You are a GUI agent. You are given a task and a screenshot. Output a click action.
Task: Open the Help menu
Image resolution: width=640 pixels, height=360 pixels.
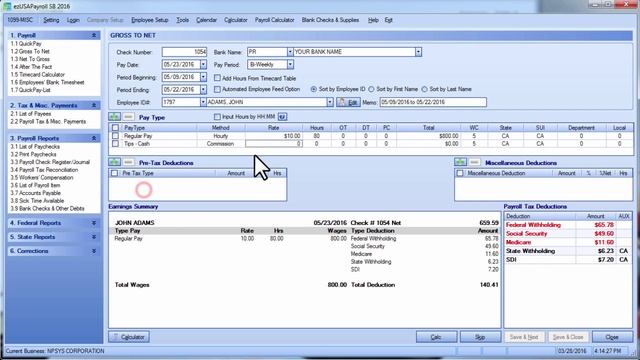pyautogui.click(x=373, y=20)
